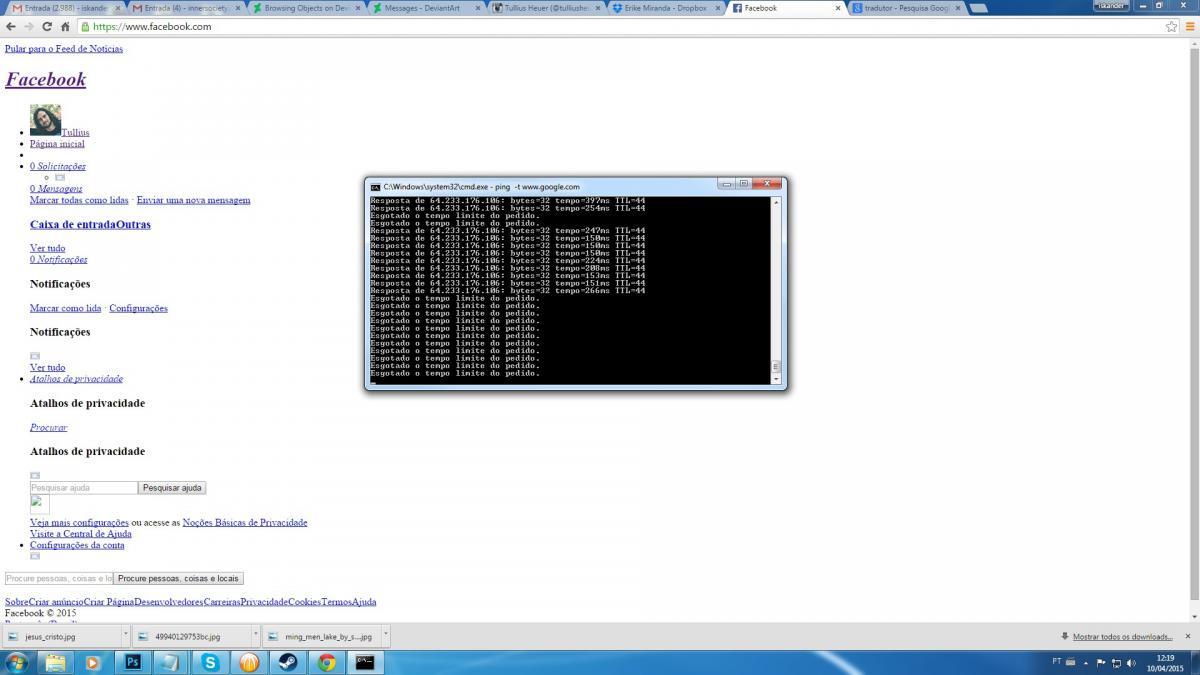The height and width of the screenshot is (675, 1200).
Task: Open 0 Mensagens link
Action: 56,189
